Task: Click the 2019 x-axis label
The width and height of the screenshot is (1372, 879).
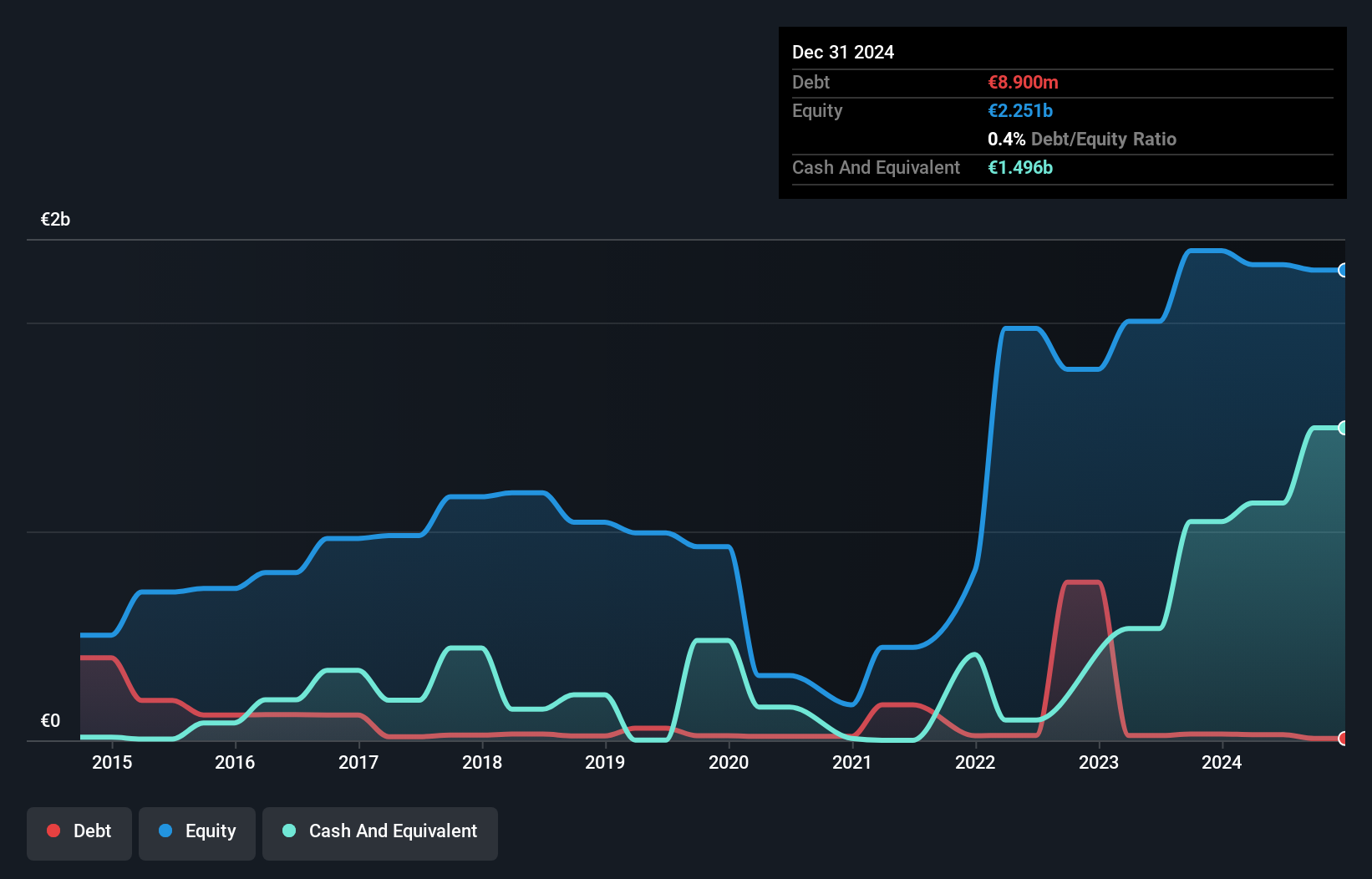Action: (605, 762)
